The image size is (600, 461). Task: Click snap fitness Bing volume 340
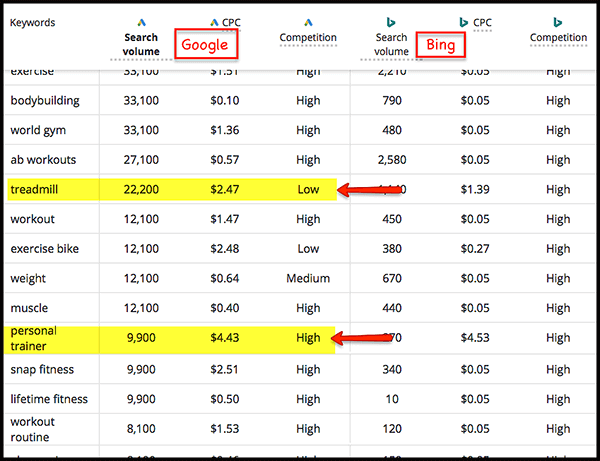coord(392,370)
